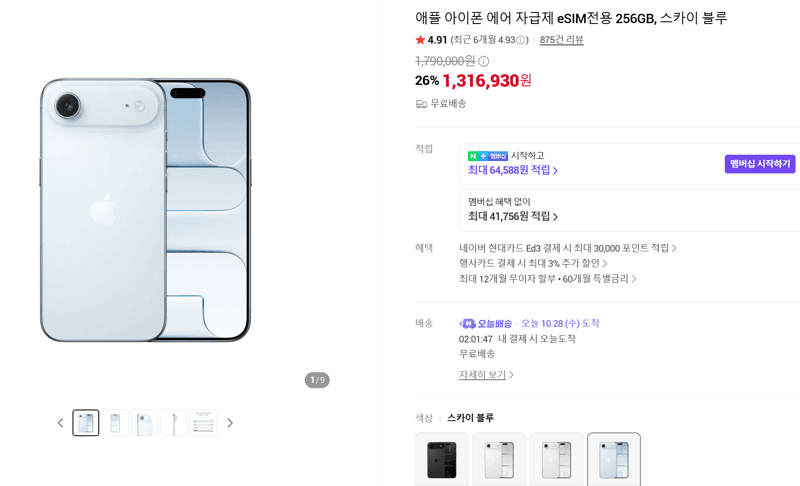The width and height of the screenshot is (800, 486).
Task: Click the free shipping truck icon
Action: click(421, 104)
